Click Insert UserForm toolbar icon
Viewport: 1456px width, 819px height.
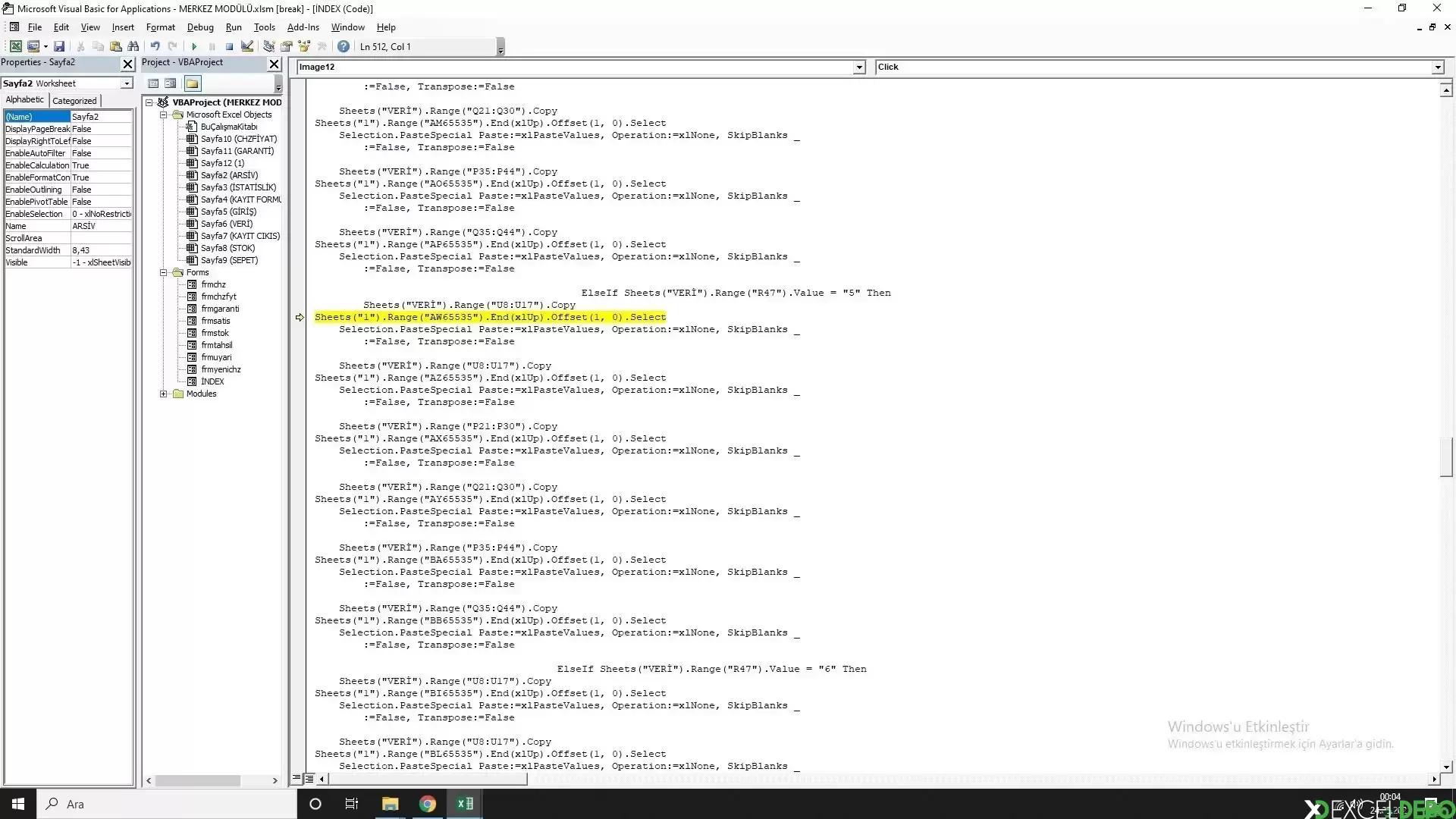(x=33, y=46)
